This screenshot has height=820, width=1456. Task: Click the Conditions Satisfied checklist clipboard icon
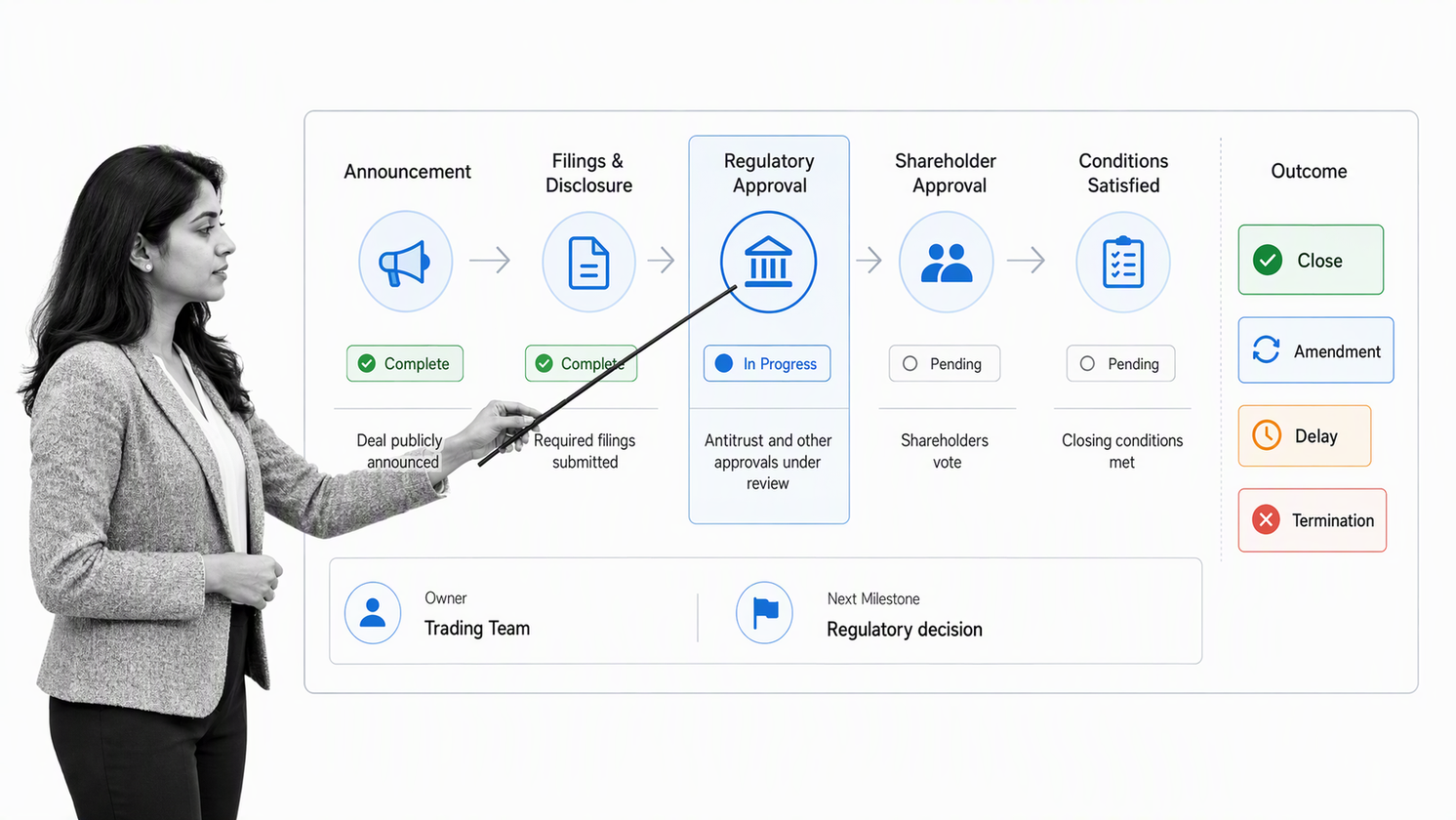1123,262
